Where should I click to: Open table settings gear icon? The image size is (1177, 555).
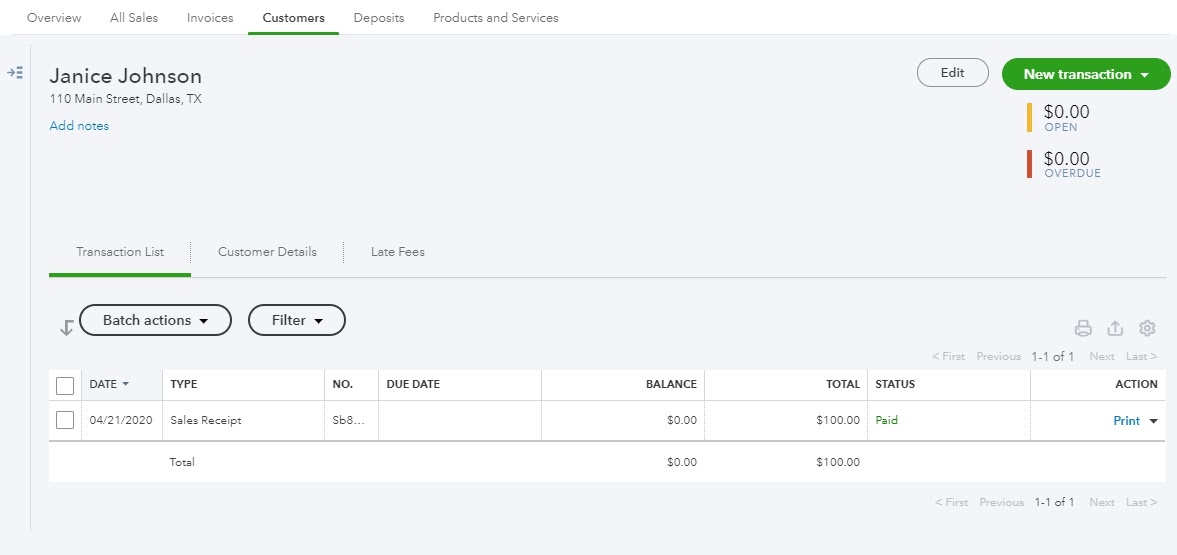(x=1147, y=328)
